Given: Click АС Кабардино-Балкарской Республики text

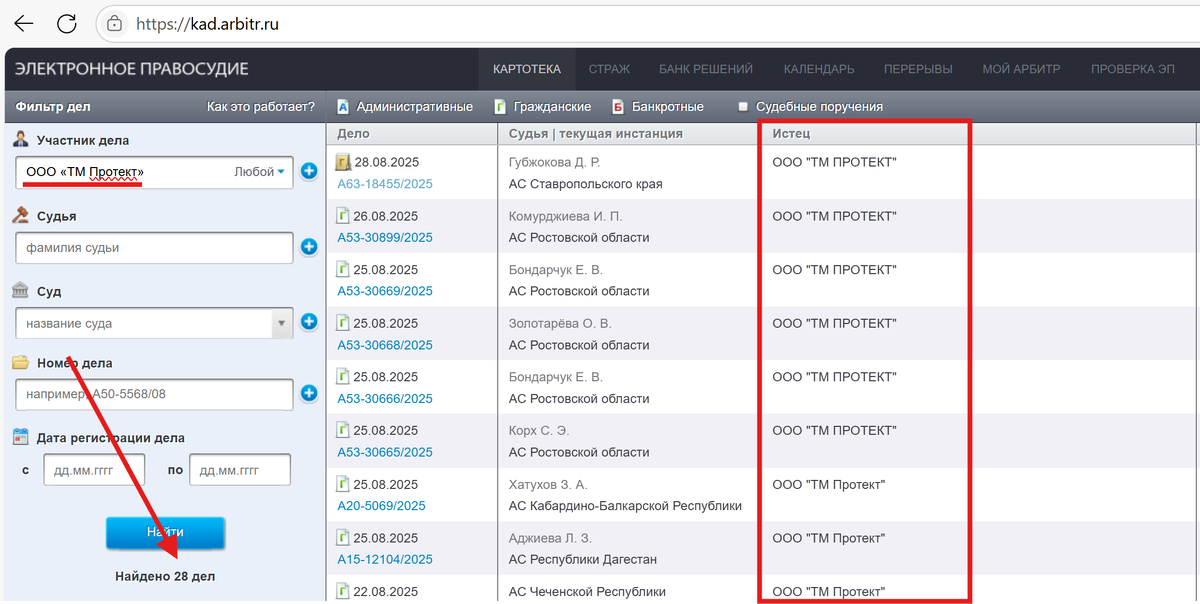Looking at the screenshot, I should point(625,506).
